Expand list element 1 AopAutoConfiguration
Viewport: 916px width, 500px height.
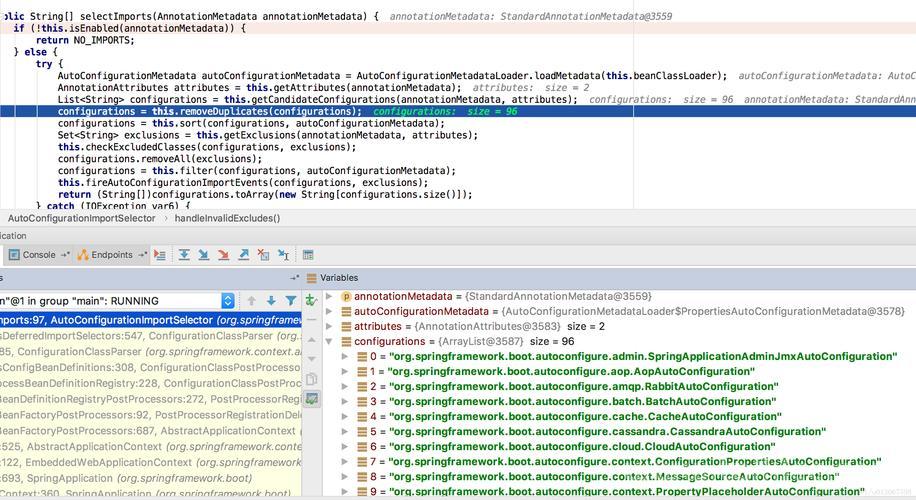[x=345, y=371]
